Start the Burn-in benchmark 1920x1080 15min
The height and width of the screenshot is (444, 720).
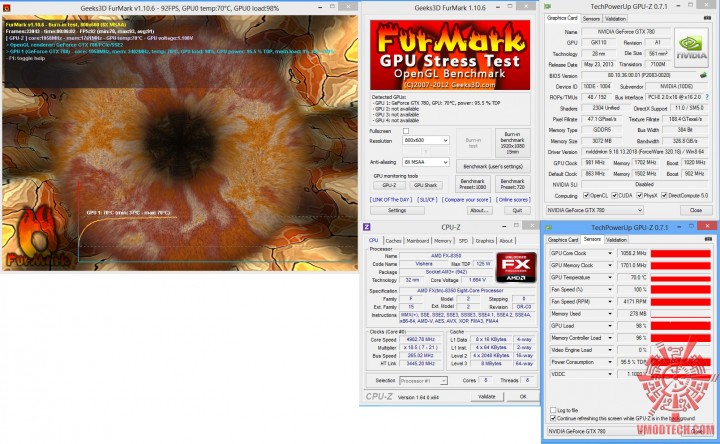tap(512, 143)
